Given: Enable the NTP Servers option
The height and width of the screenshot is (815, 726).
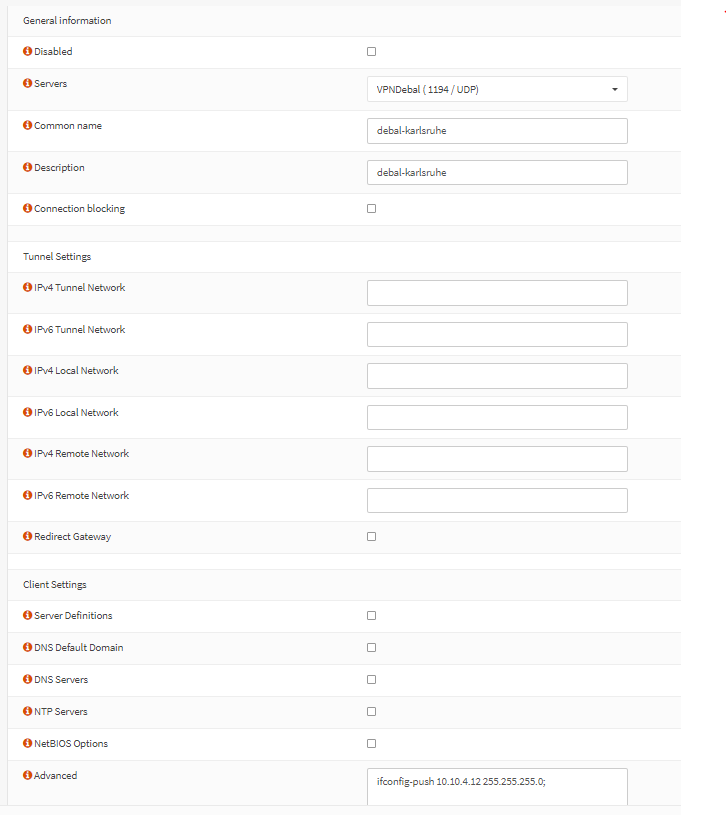Looking at the screenshot, I should [371, 711].
